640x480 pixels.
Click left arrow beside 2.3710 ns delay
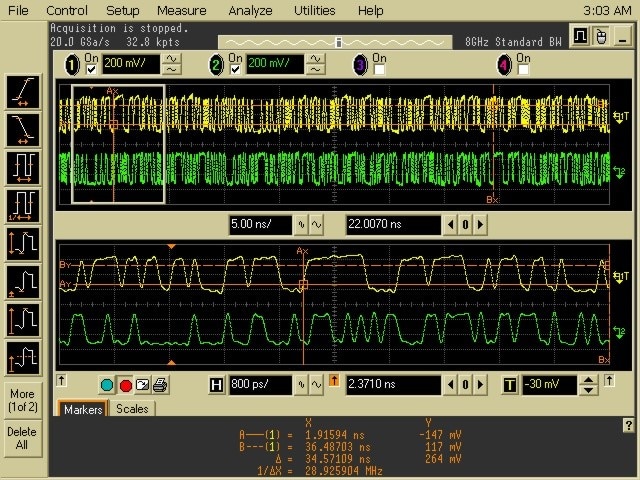[450, 384]
